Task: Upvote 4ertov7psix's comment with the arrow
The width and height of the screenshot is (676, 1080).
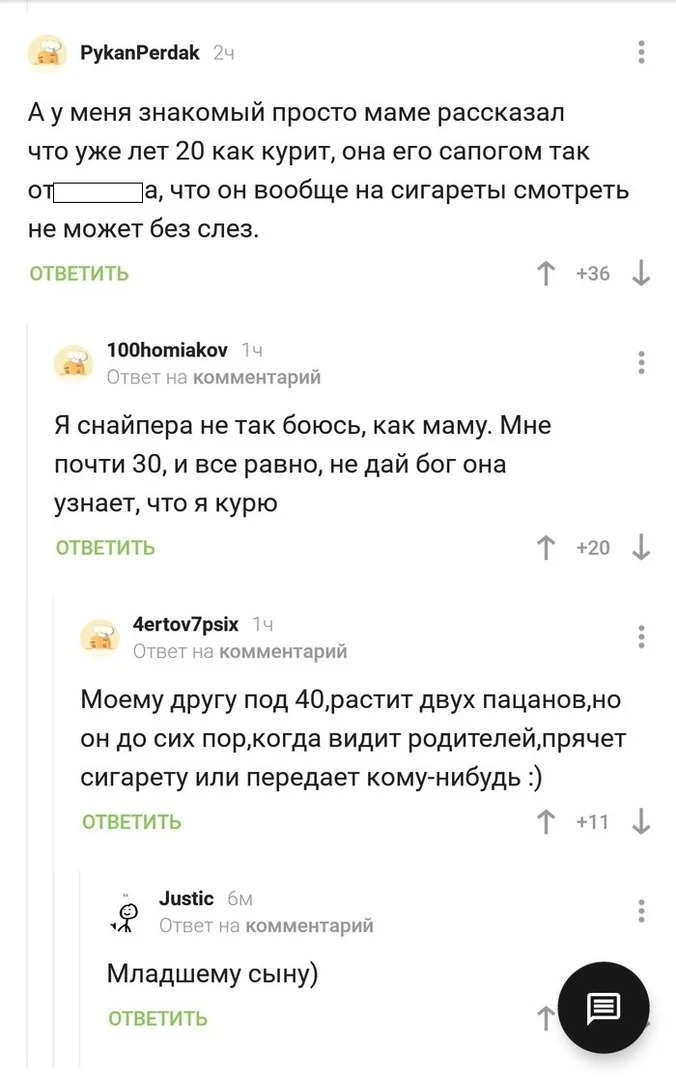Action: click(546, 821)
